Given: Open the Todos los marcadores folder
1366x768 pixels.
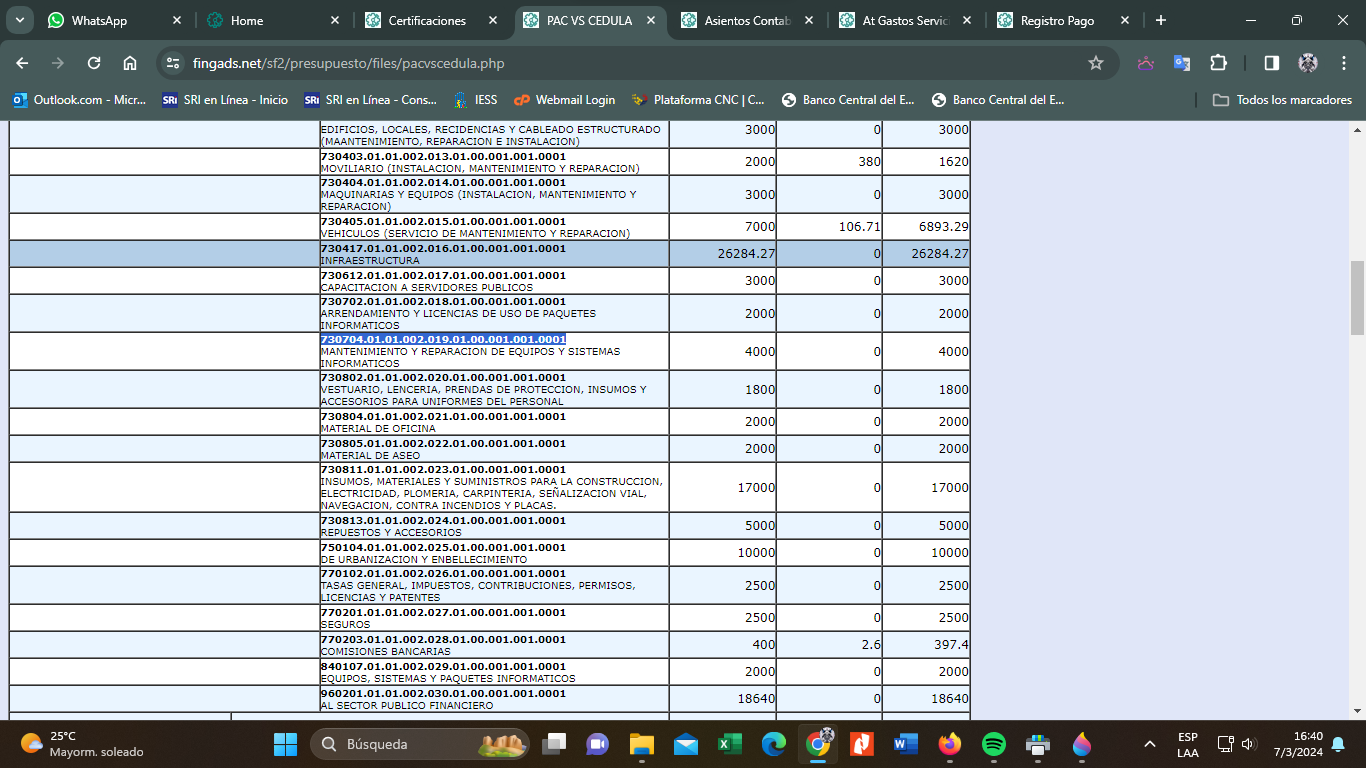Looking at the screenshot, I should coord(1282,100).
